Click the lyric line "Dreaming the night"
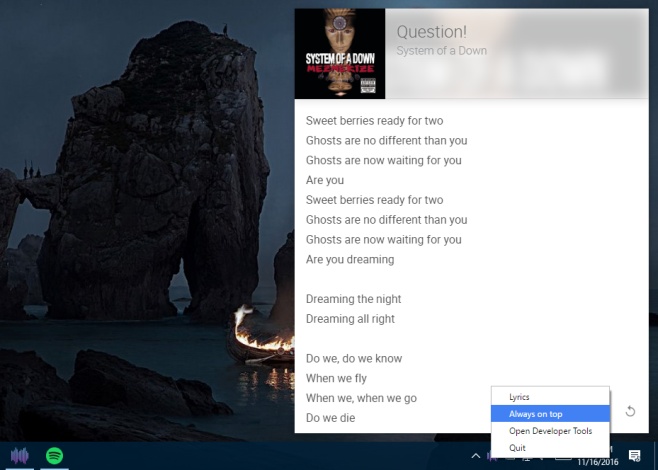 point(353,299)
